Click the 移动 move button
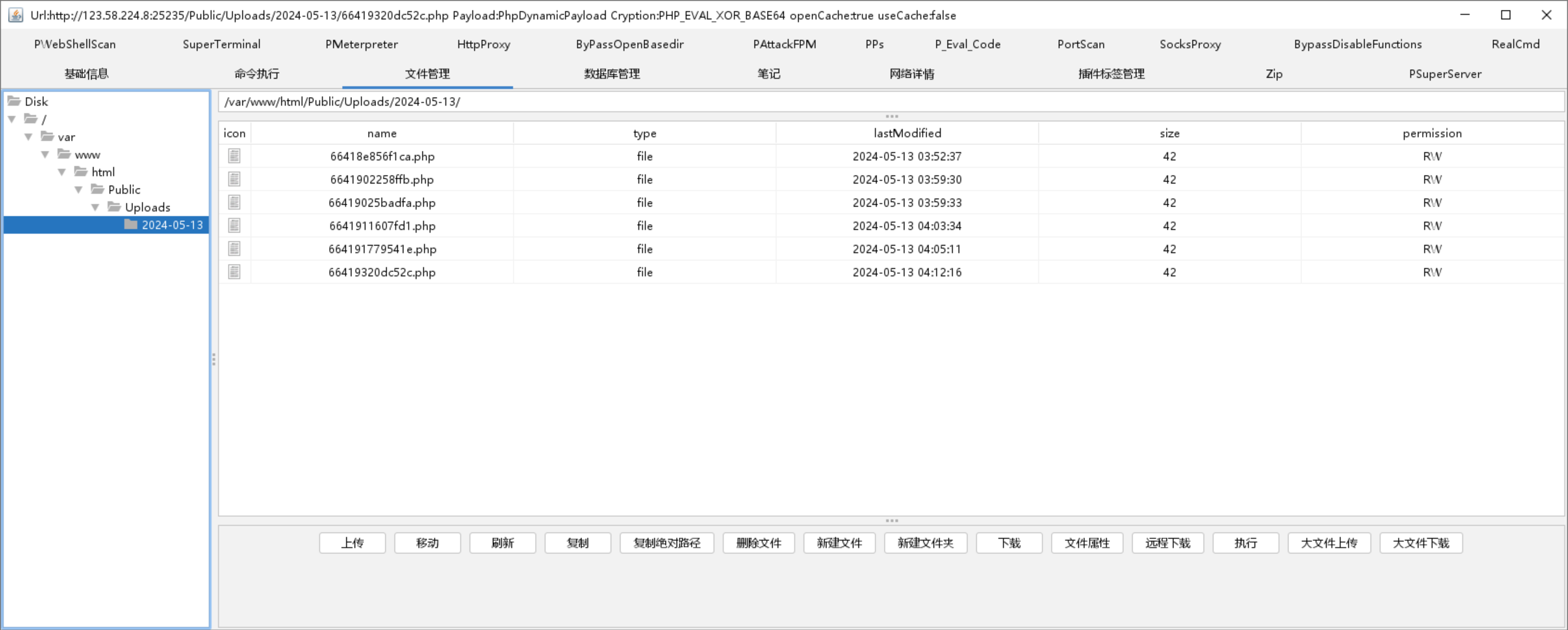 [427, 543]
